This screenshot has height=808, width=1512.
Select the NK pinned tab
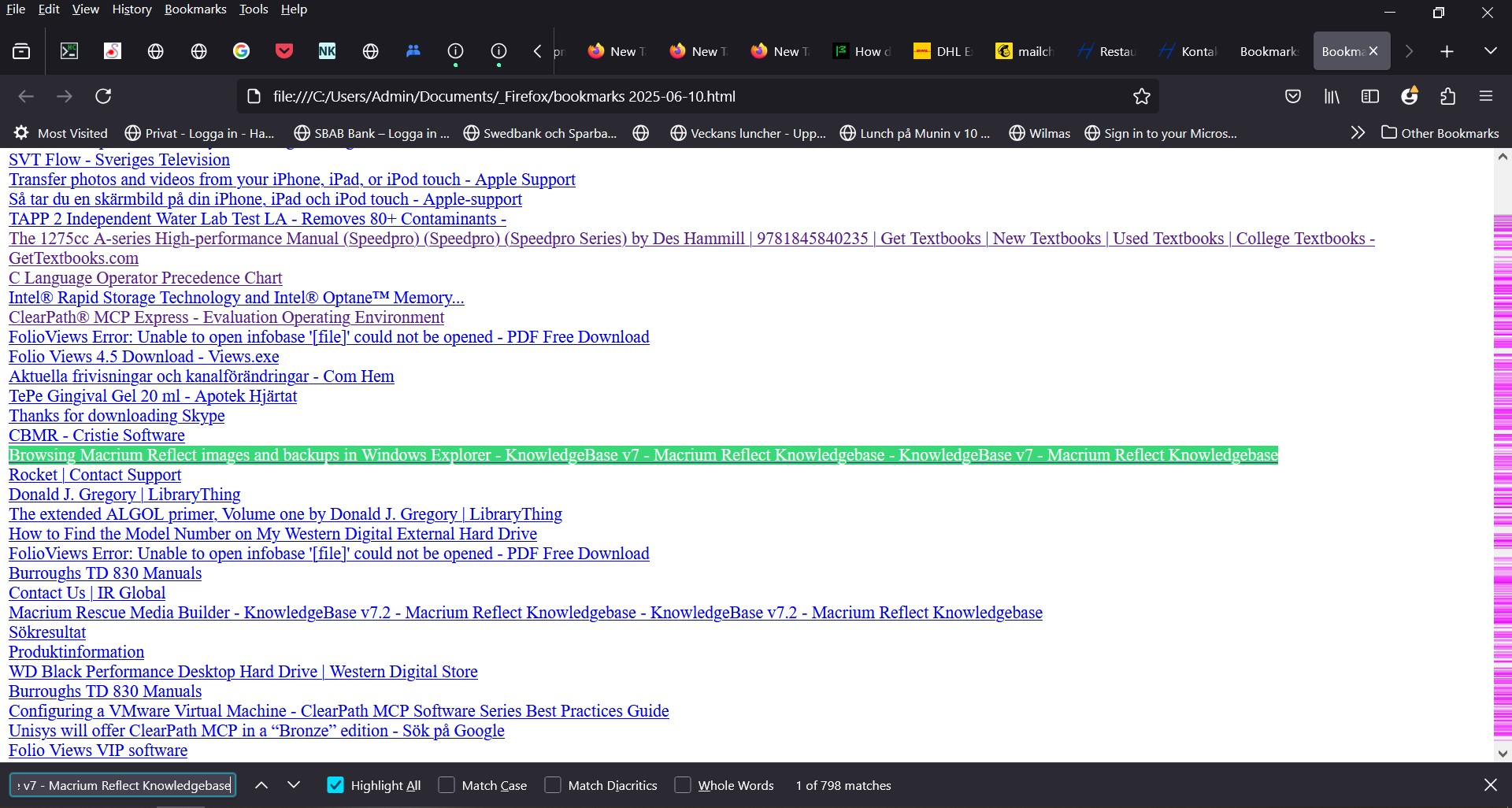coord(327,51)
